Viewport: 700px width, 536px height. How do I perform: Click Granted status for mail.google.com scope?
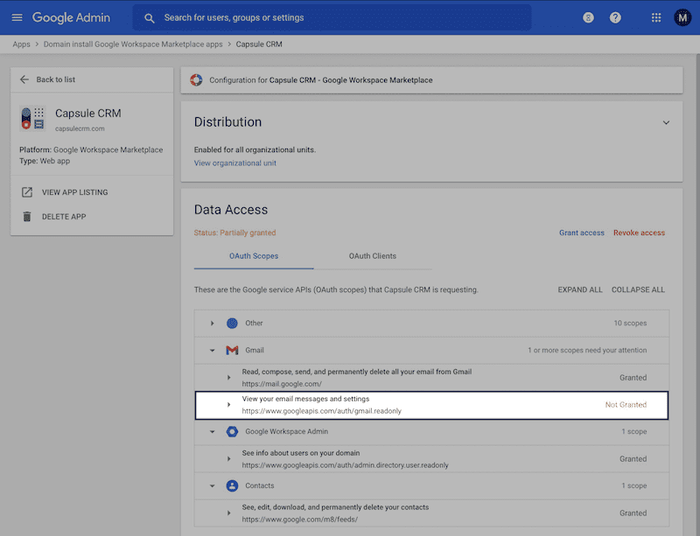coord(633,378)
